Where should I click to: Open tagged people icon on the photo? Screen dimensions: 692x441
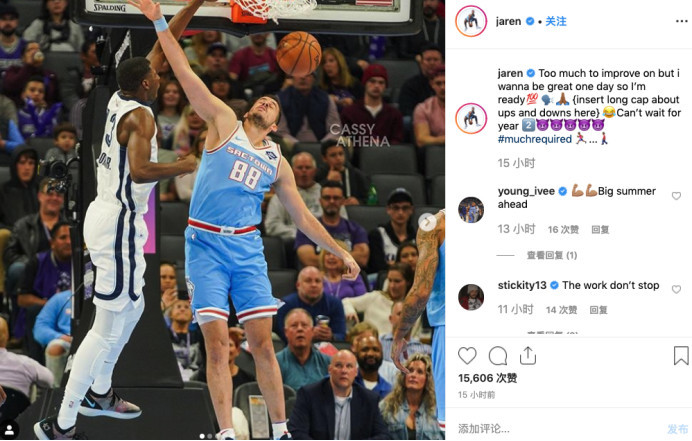pyautogui.click(x=9, y=429)
